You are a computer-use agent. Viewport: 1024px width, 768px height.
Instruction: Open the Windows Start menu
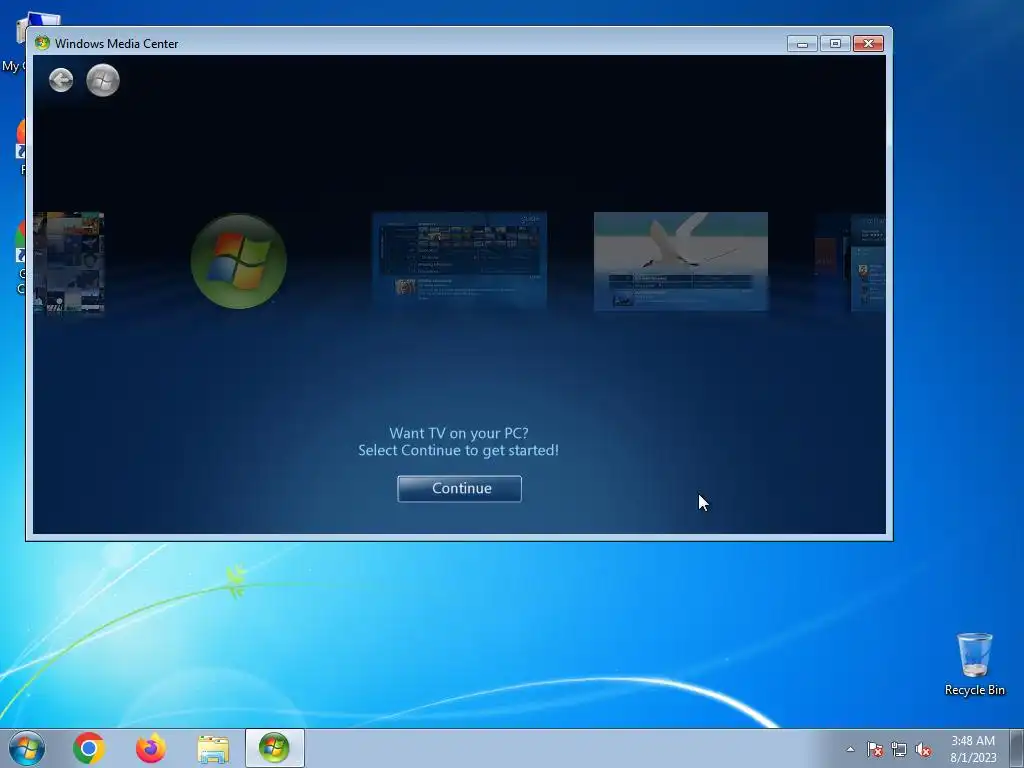[27, 748]
